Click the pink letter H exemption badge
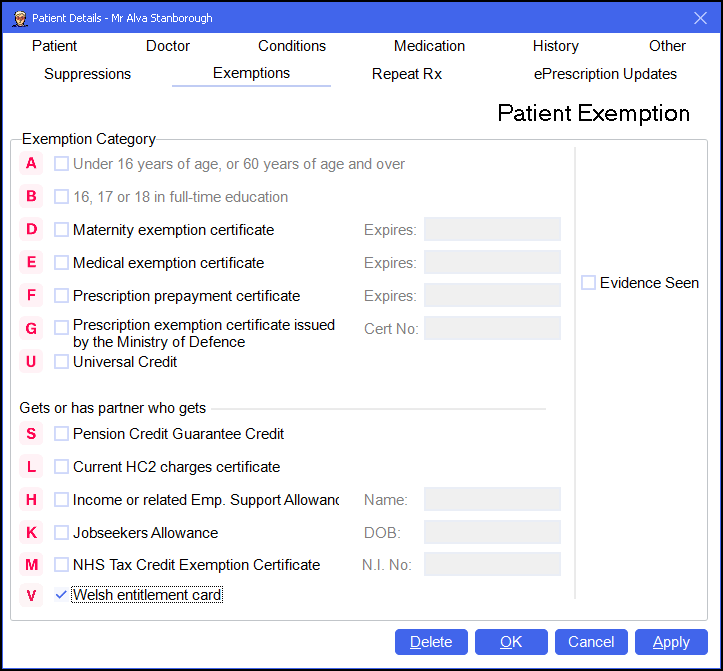The width and height of the screenshot is (723, 671). 32,500
